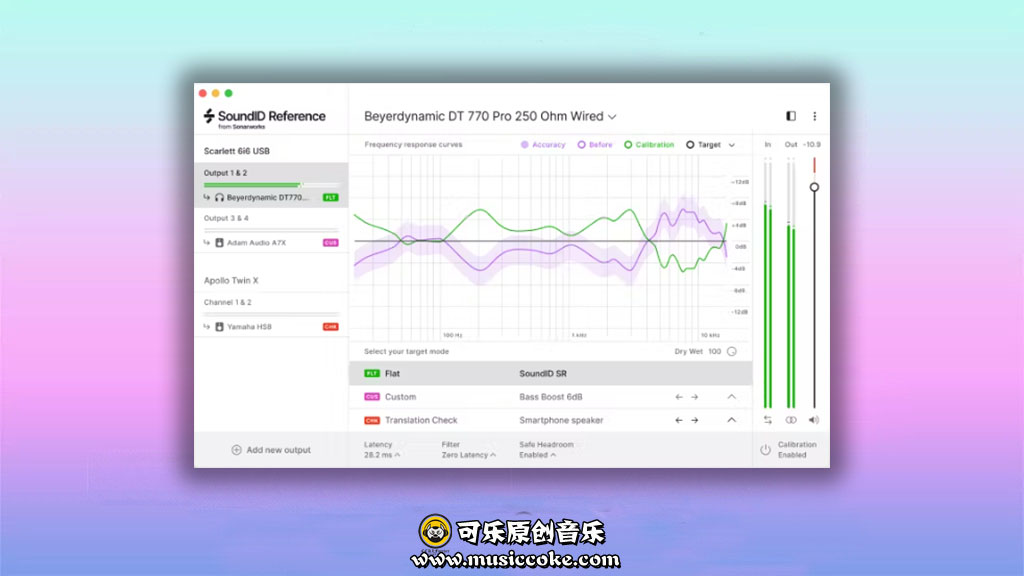Click next arrow on the Custom row
The image size is (1024, 576).
point(695,397)
